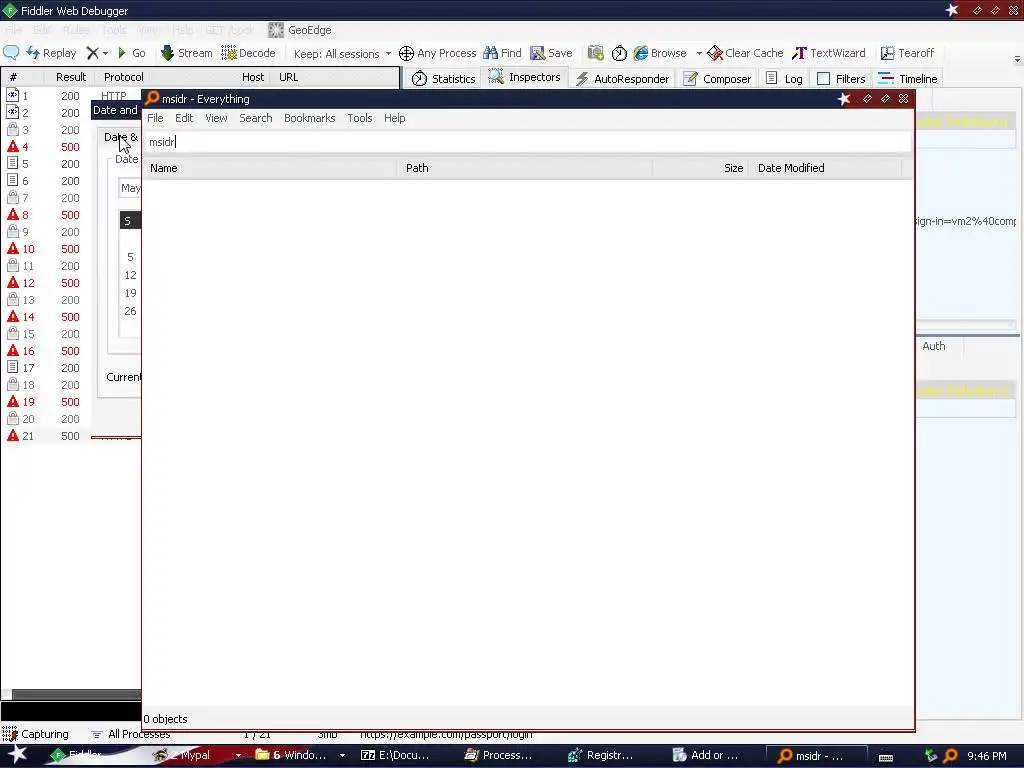This screenshot has width=1024, height=768.
Task: Open TextWizard from the toolbar
Action: click(x=829, y=53)
